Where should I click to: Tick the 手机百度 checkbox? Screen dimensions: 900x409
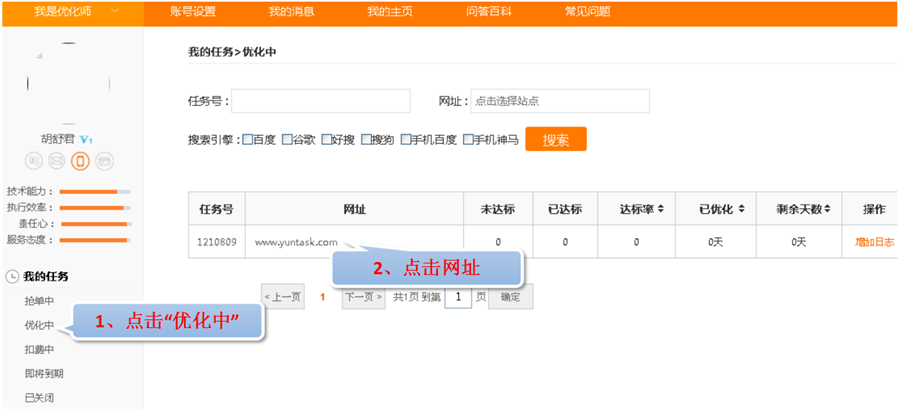click(x=406, y=140)
